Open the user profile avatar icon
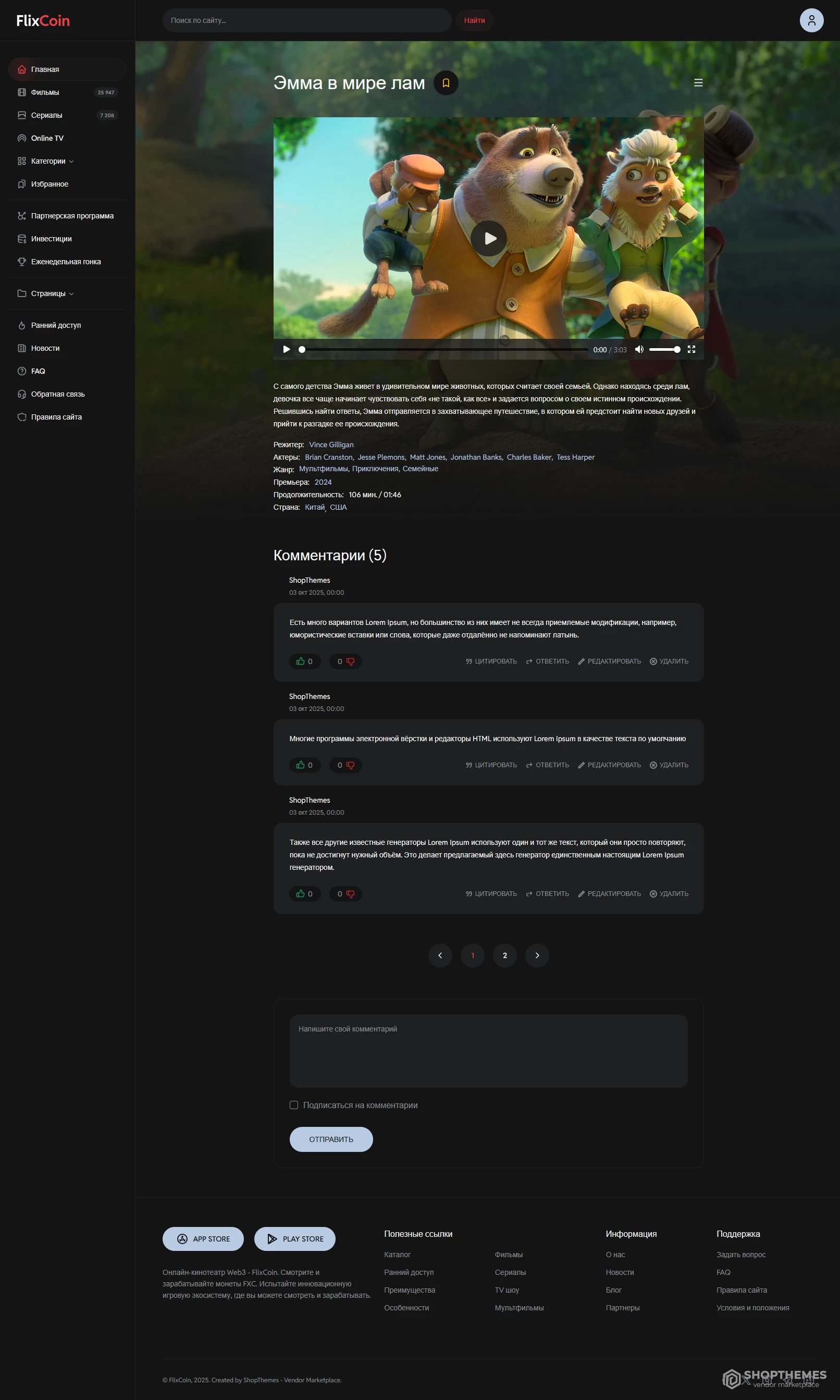Viewport: 840px width, 1400px height. [811, 20]
